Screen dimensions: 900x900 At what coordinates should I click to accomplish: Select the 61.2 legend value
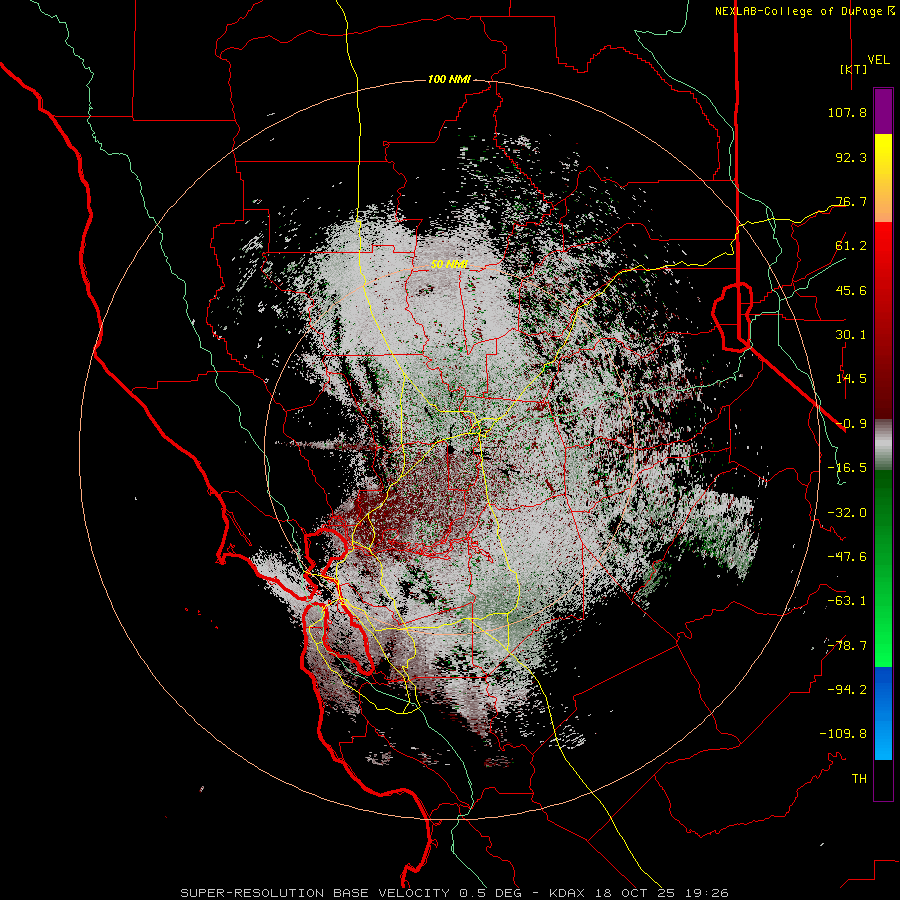[x=851, y=246]
